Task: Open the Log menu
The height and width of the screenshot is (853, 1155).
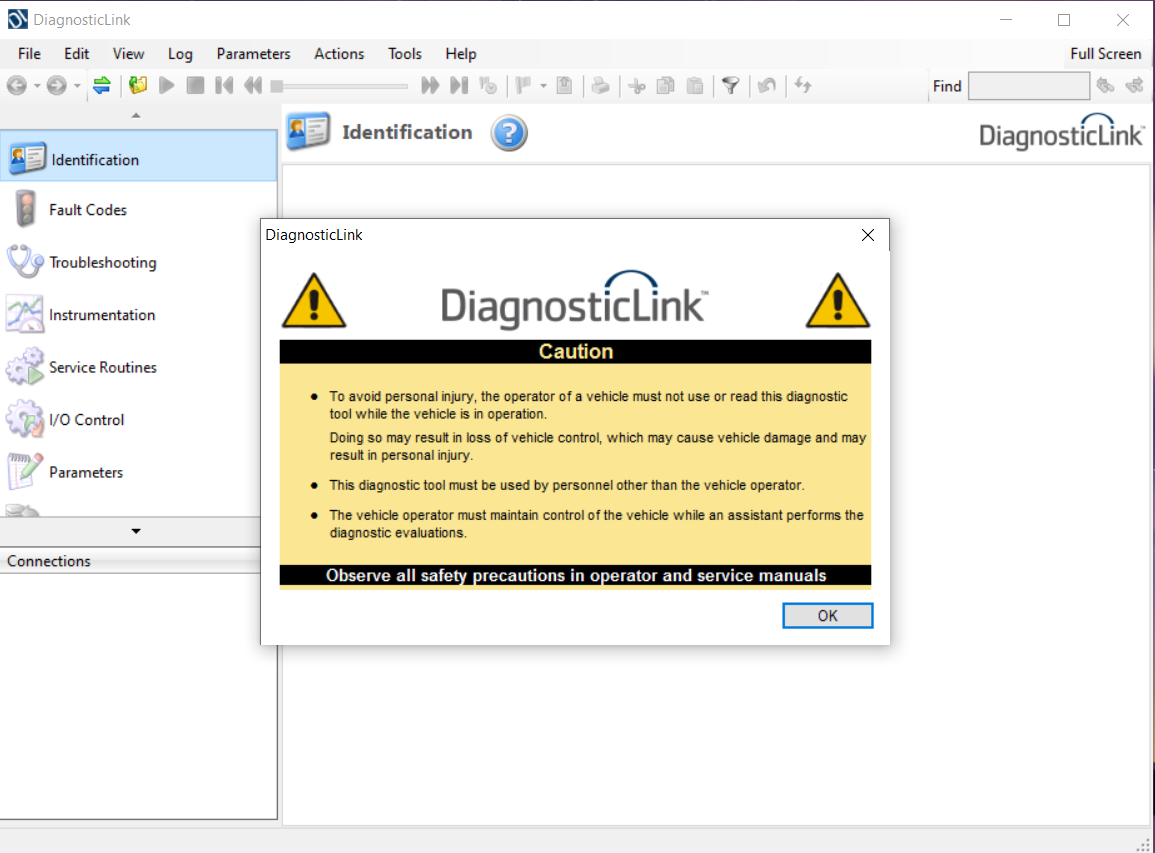Action: (180, 54)
